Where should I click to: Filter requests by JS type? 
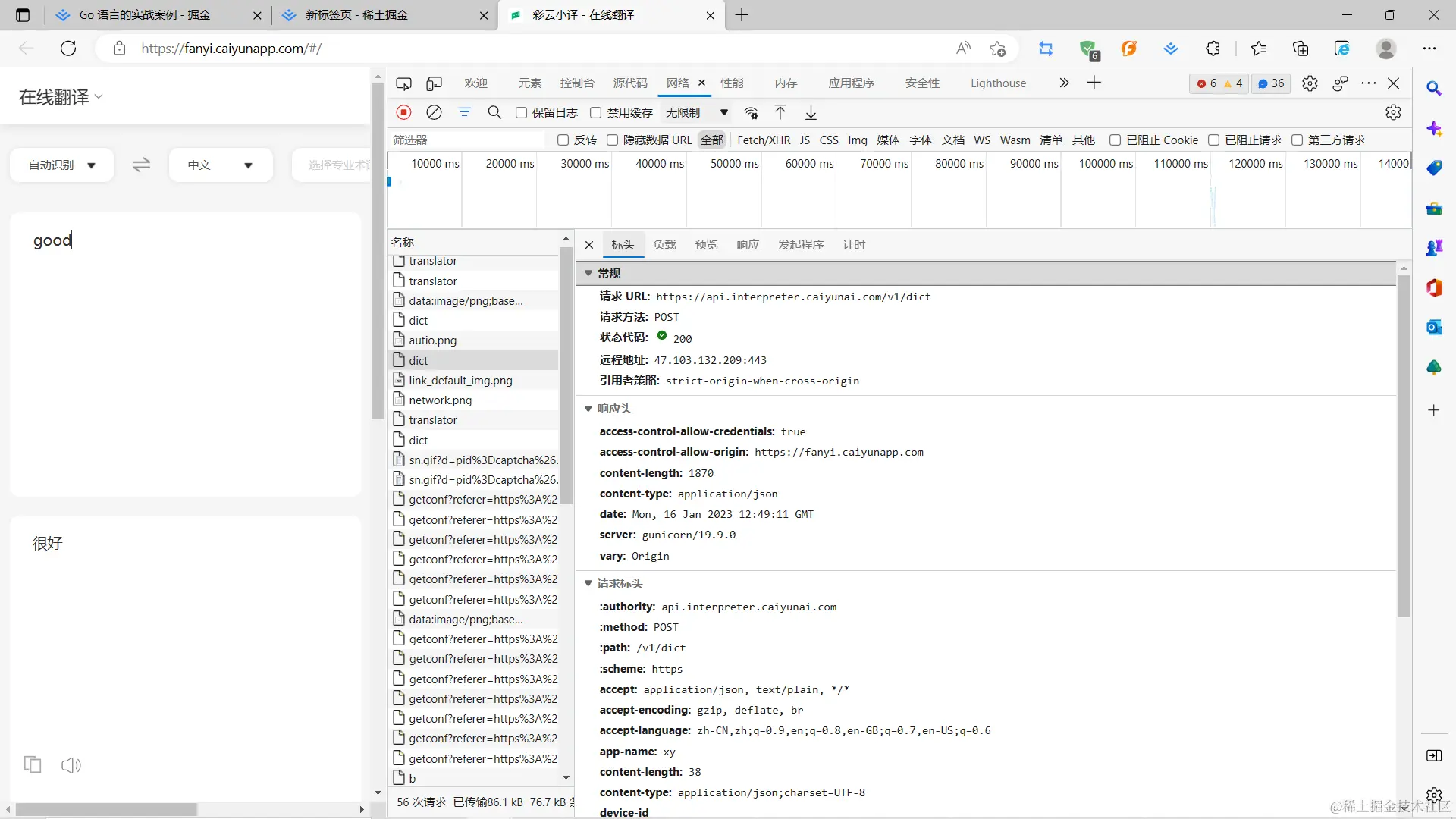coord(805,140)
